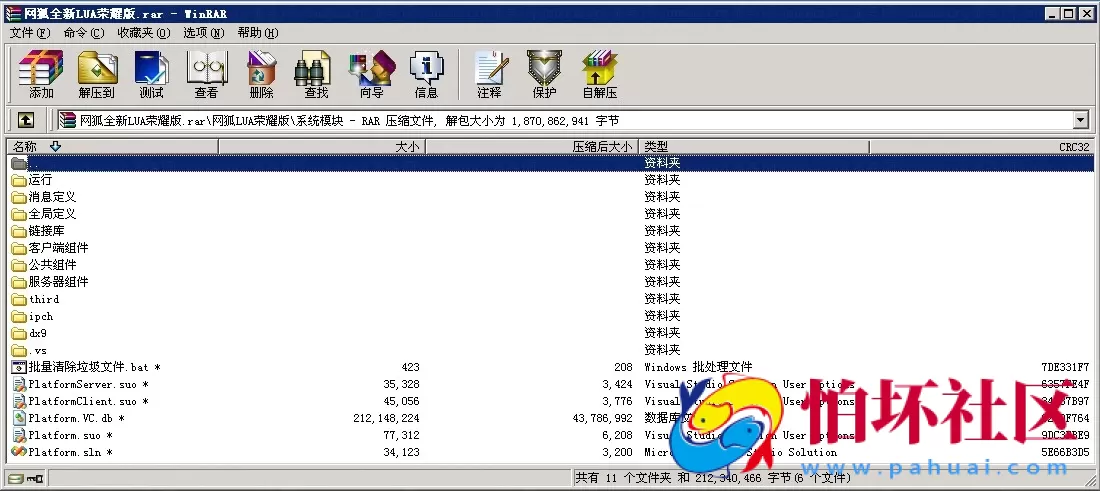Open the 命令(C) menu

(x=83, y=33)
